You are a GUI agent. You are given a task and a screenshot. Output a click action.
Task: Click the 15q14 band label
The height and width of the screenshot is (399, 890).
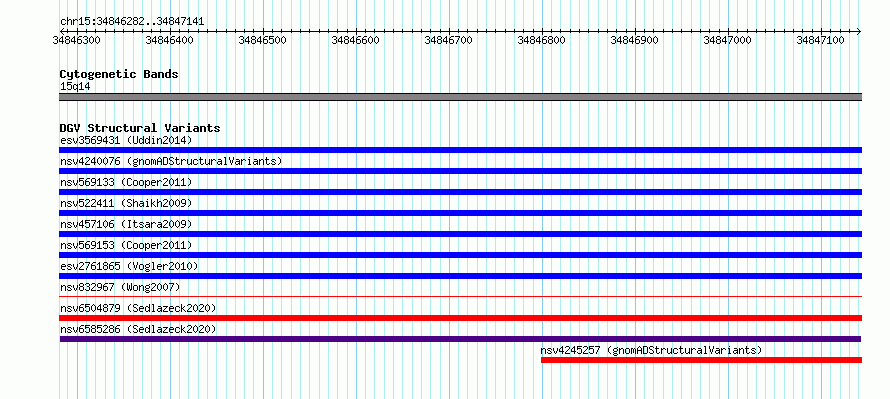click(75, 86)
